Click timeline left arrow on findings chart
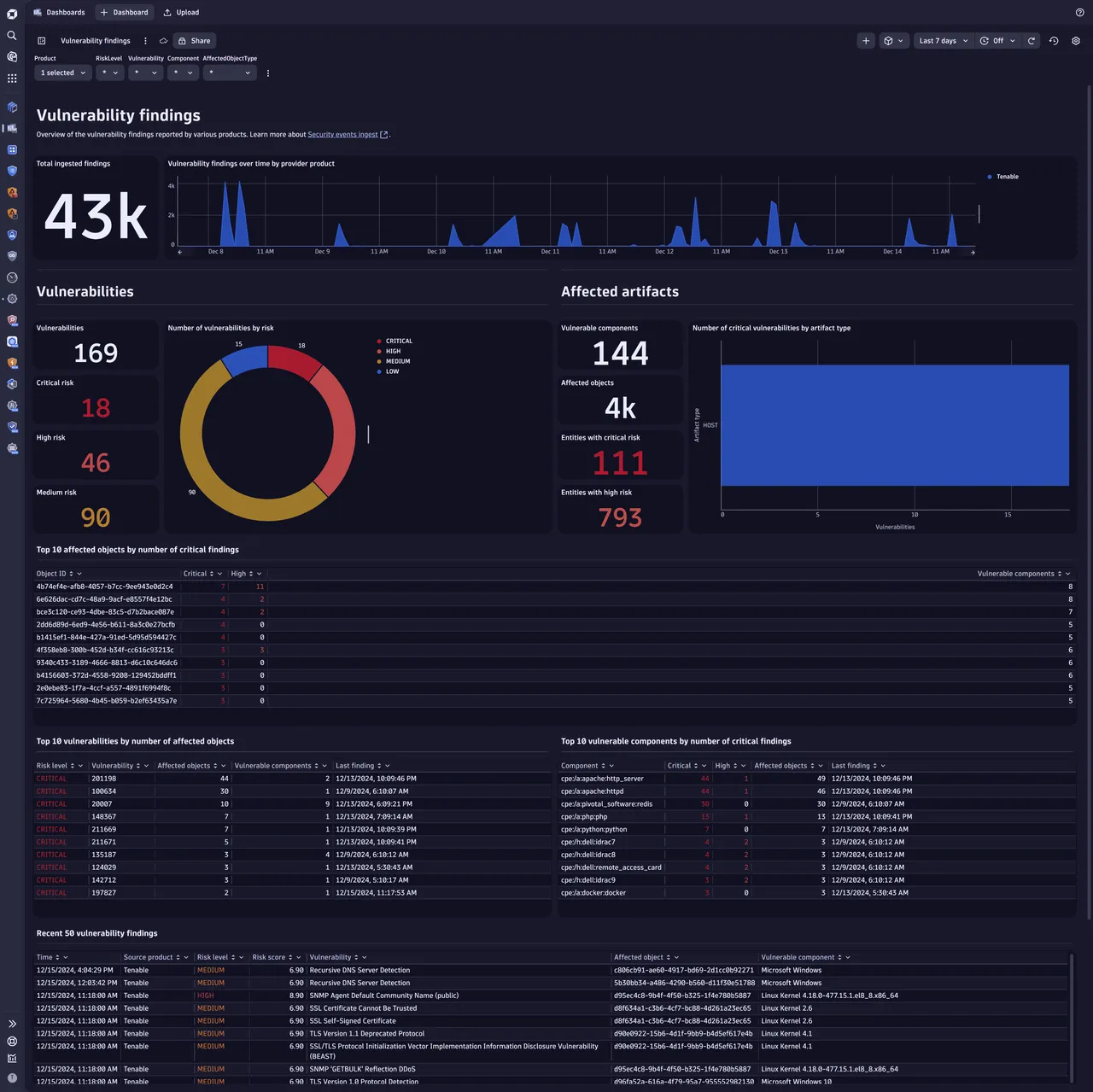The image size is (1093, 1092). (x=179, y=253)
